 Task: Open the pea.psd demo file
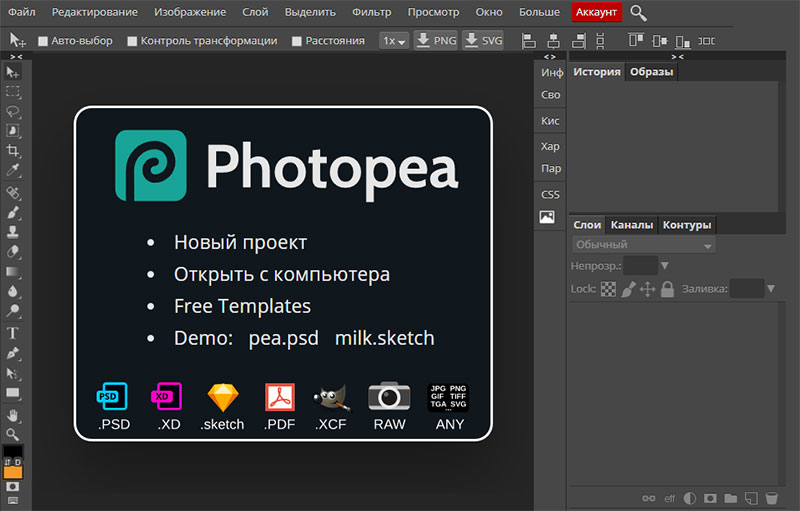[x=284, y=338]
